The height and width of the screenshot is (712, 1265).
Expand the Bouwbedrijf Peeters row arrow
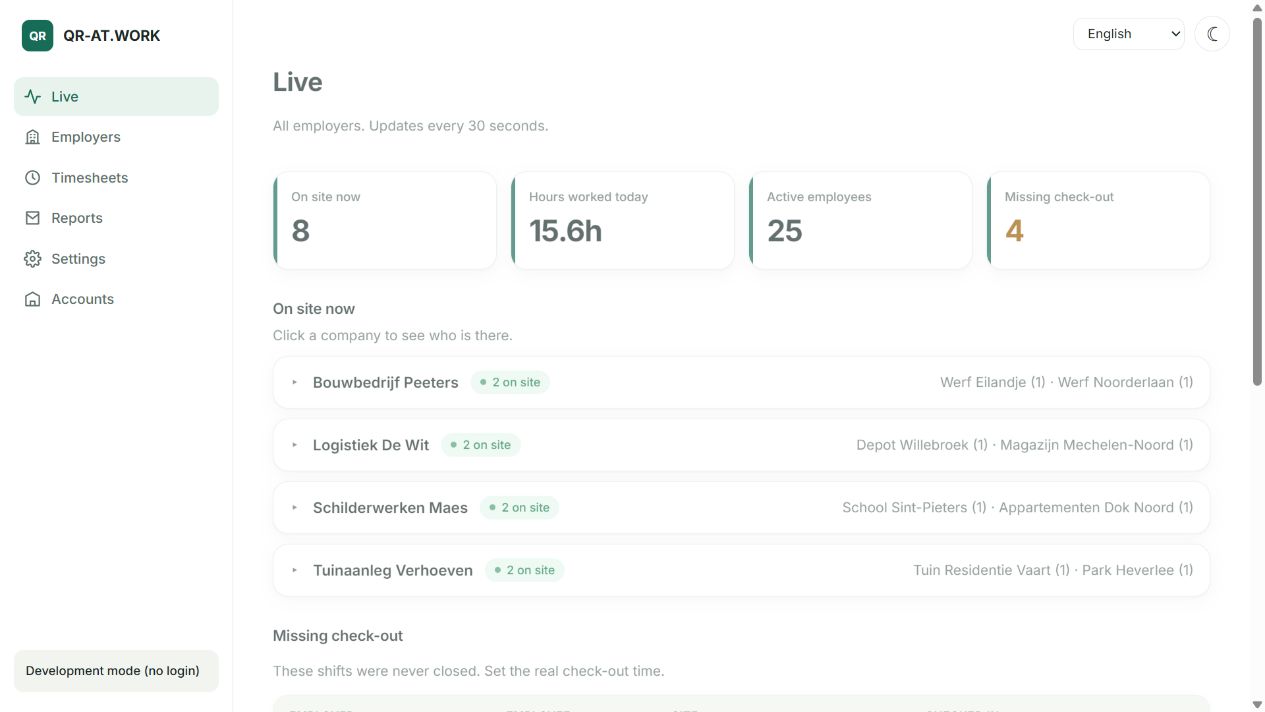click(295, 382)
